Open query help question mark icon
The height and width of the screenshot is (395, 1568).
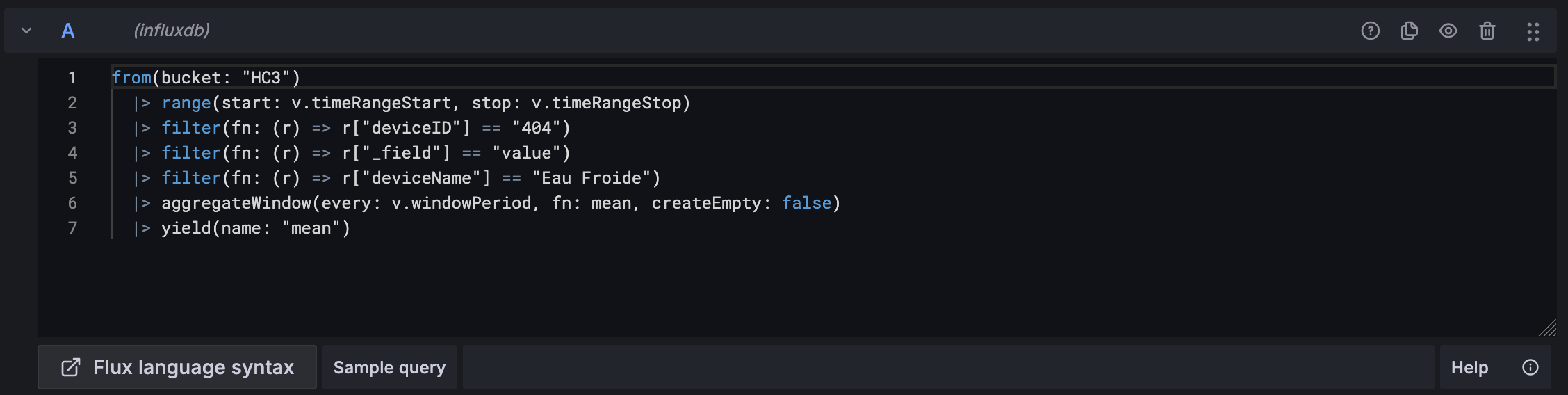tap(1370, 31)
